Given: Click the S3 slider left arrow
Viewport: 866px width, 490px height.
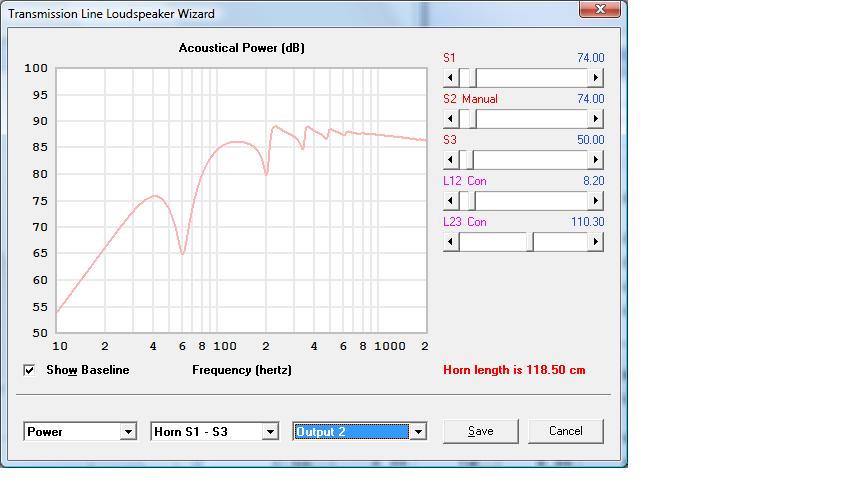Looking at the screenshot, I should tap(451, 160).
